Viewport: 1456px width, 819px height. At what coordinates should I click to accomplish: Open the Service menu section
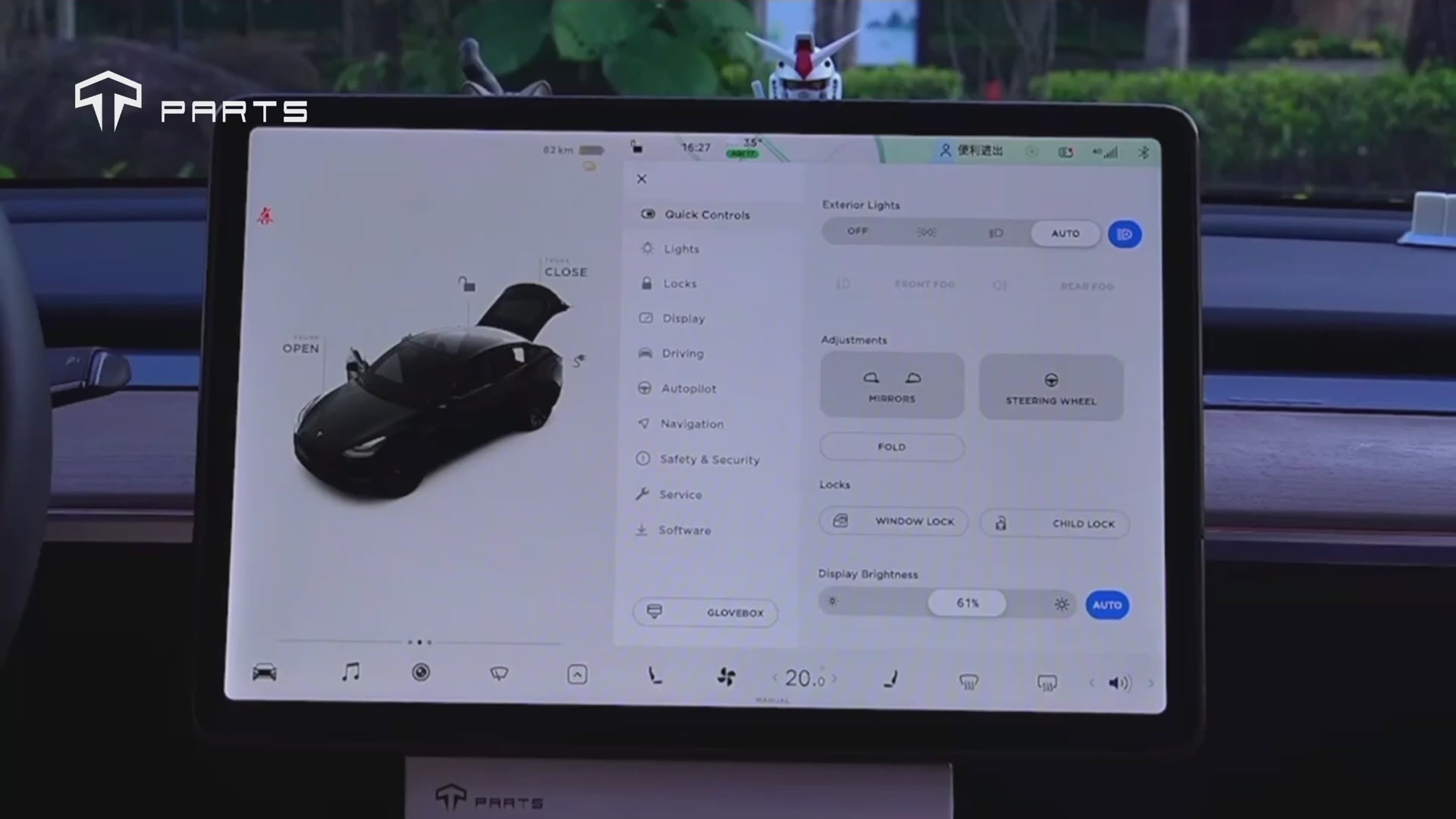(680, 494)
